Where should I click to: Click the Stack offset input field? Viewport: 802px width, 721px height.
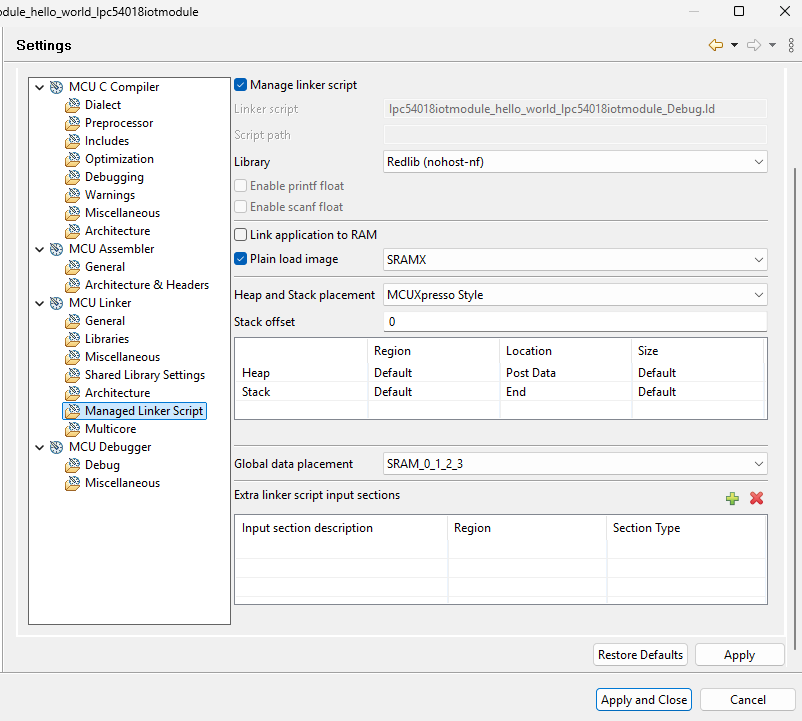click(x=575, y=322)
